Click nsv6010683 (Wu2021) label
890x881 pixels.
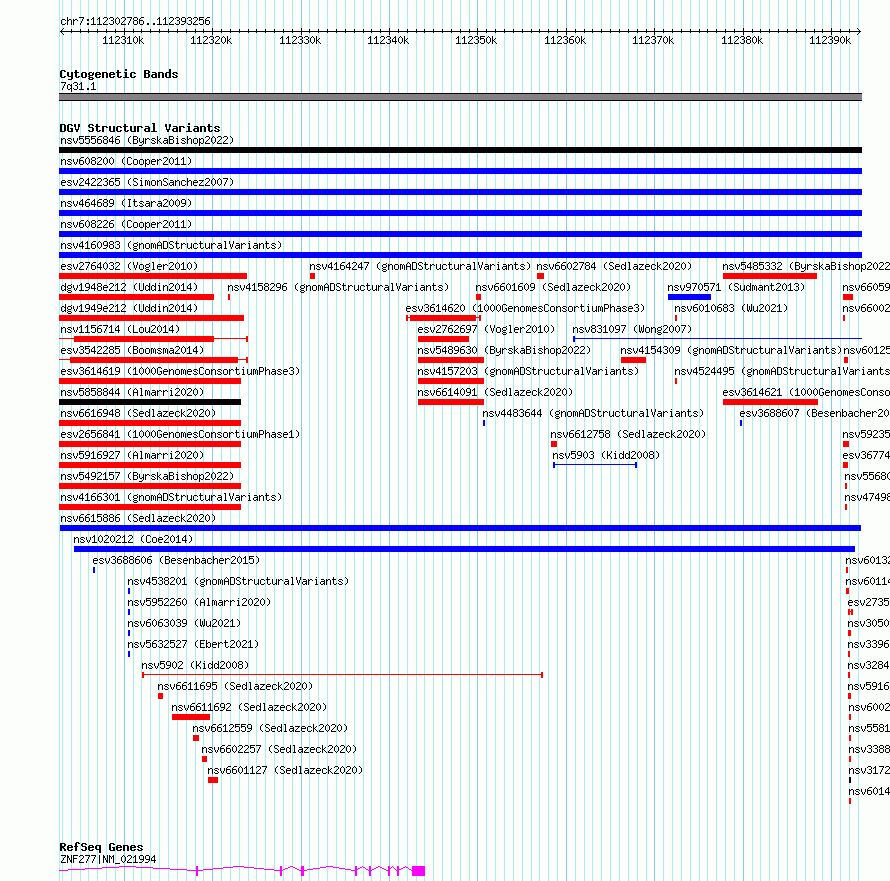pos(731,308)
